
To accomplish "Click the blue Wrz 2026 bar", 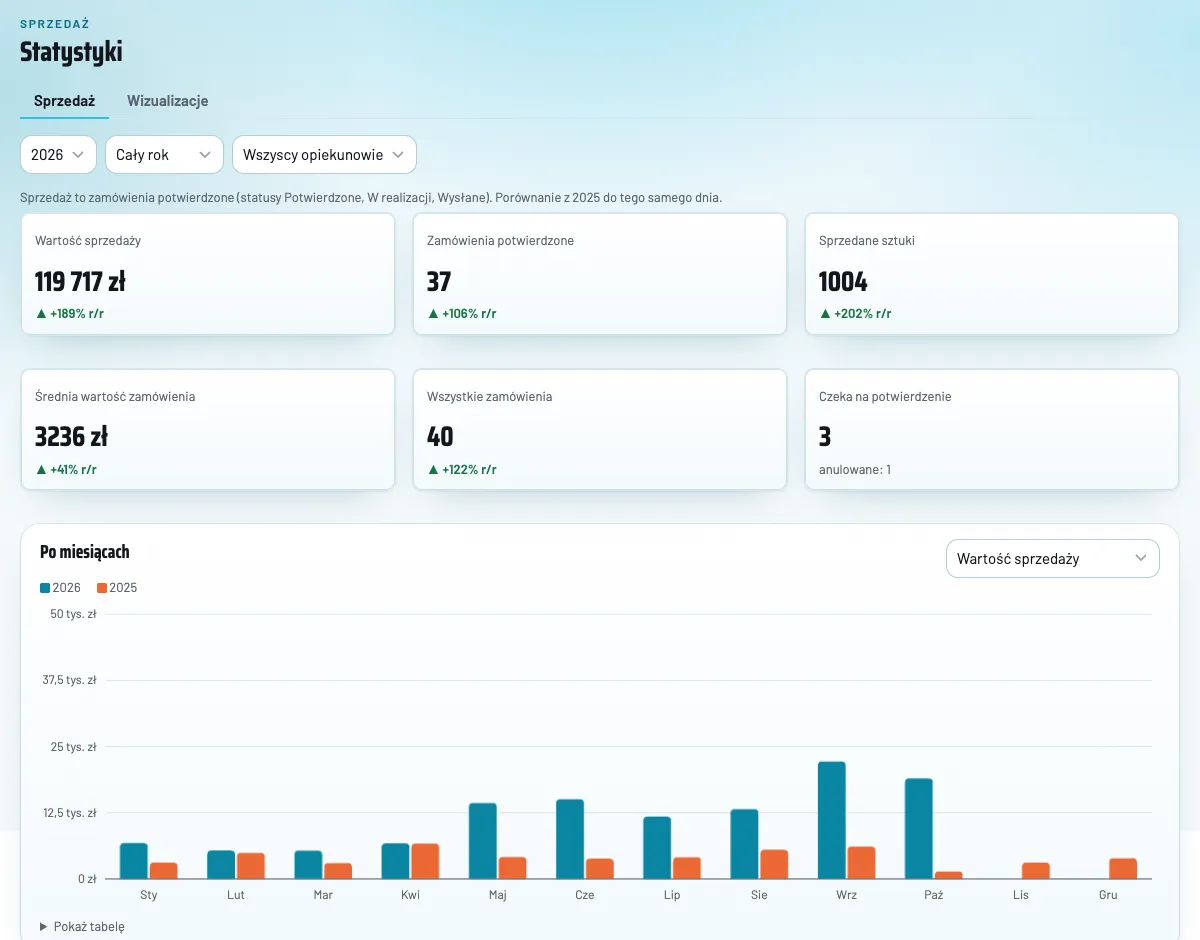I will [x=831, y=820].
